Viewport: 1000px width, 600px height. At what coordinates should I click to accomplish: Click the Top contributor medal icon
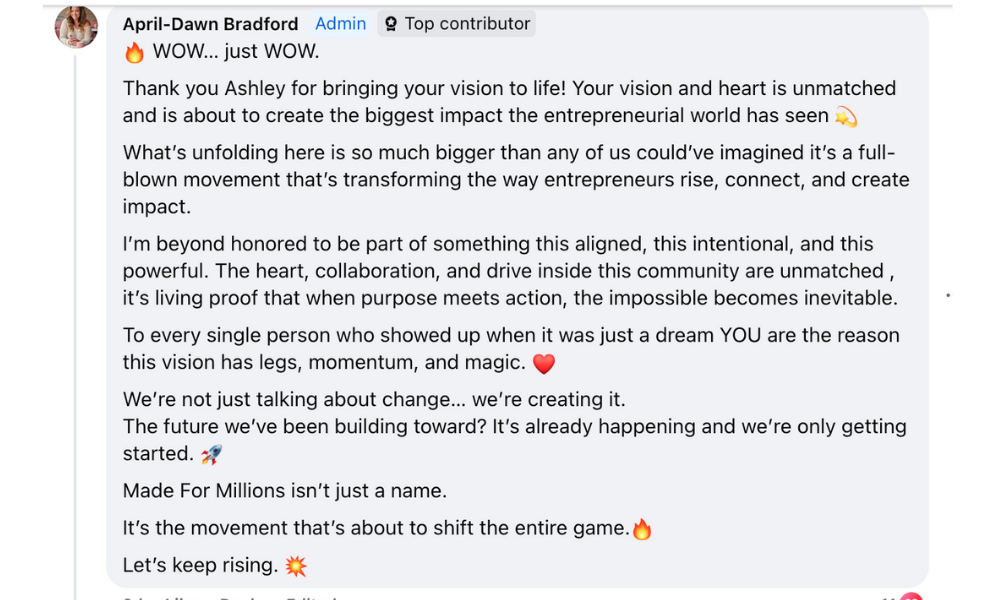click(x=391, y=24)
